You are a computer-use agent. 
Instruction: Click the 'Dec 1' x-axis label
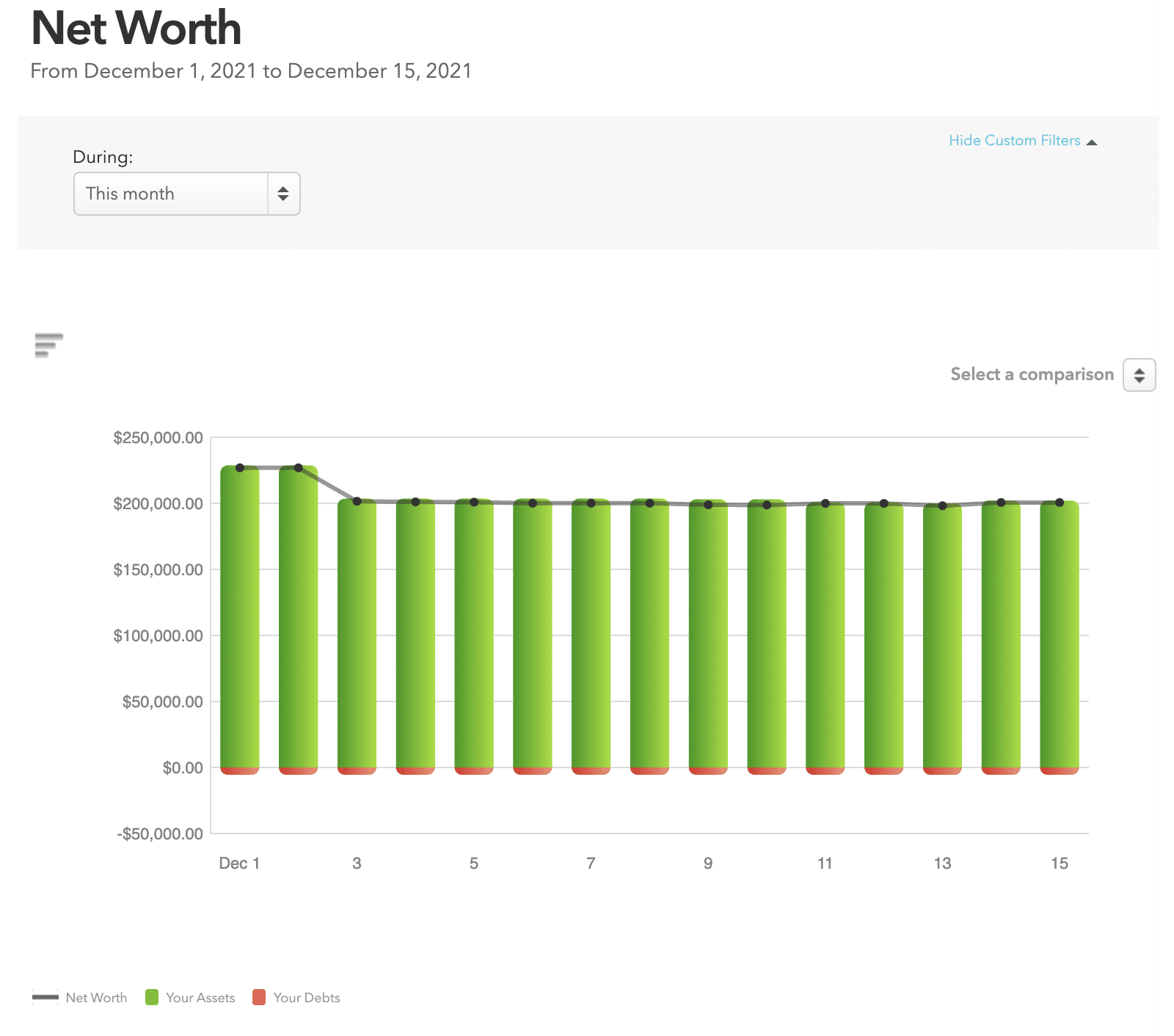(239, 863)
